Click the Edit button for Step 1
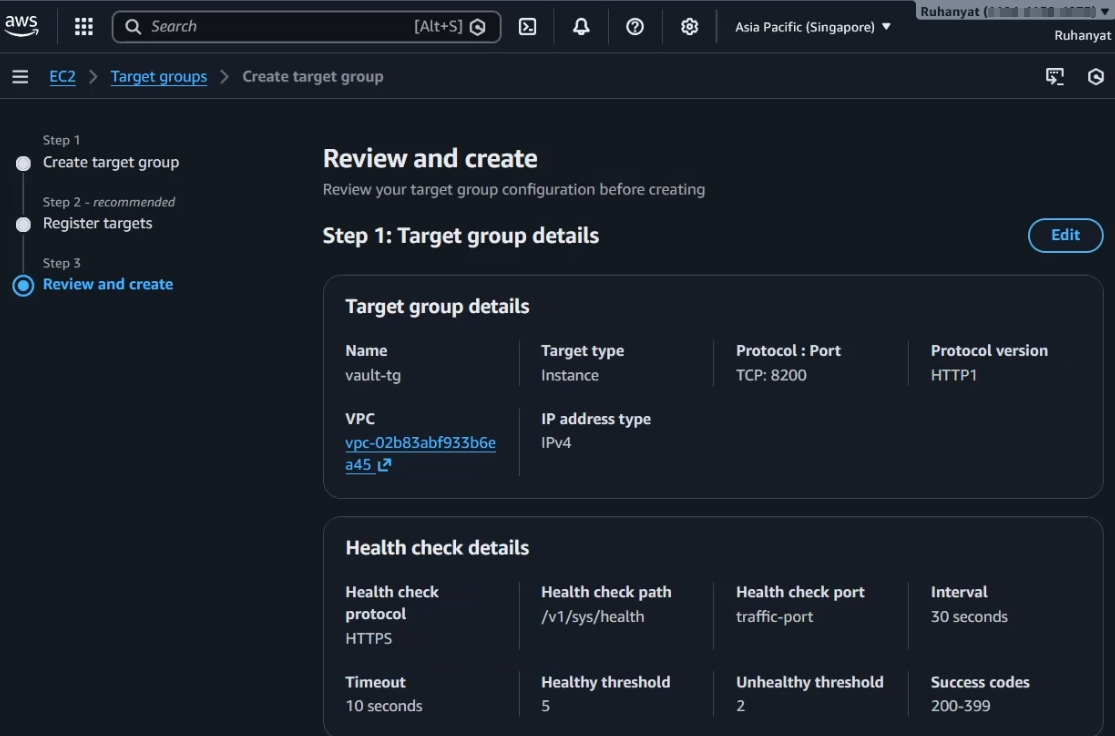The height and width of the screenshot is (736, 1115). [x=1065, y=235]
